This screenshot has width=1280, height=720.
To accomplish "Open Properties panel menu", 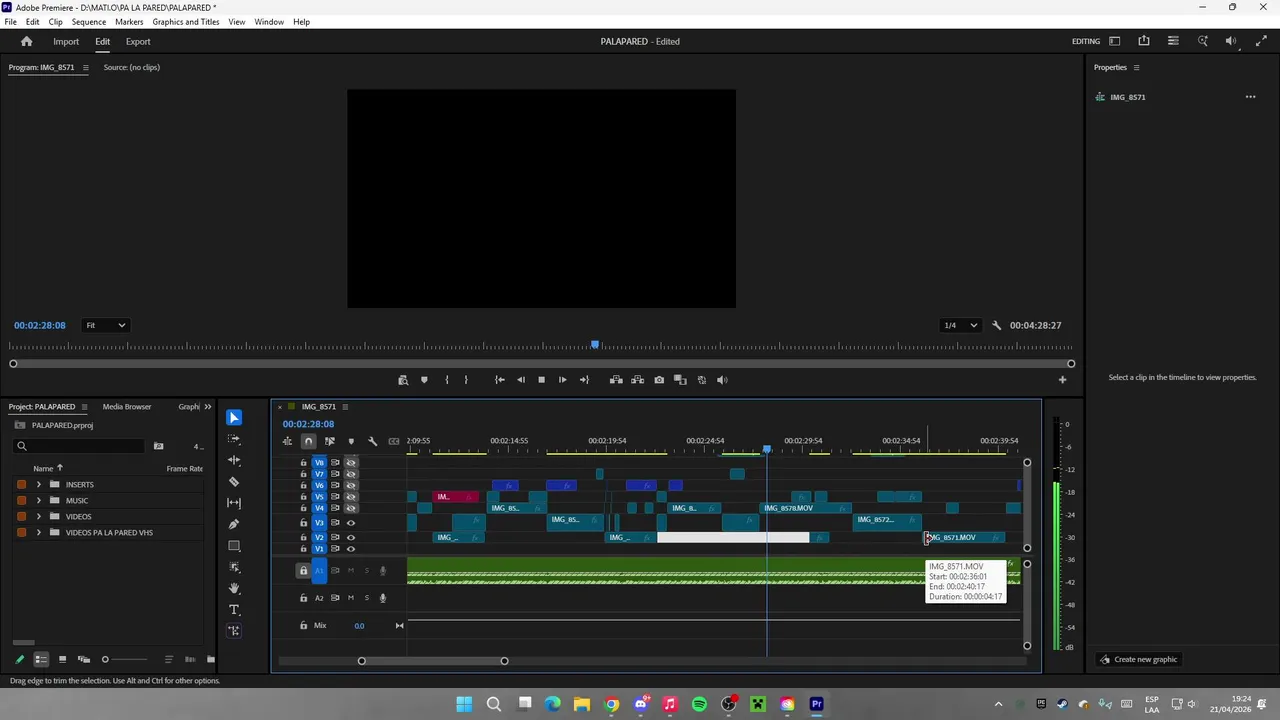I will [x=1136, y=67].
